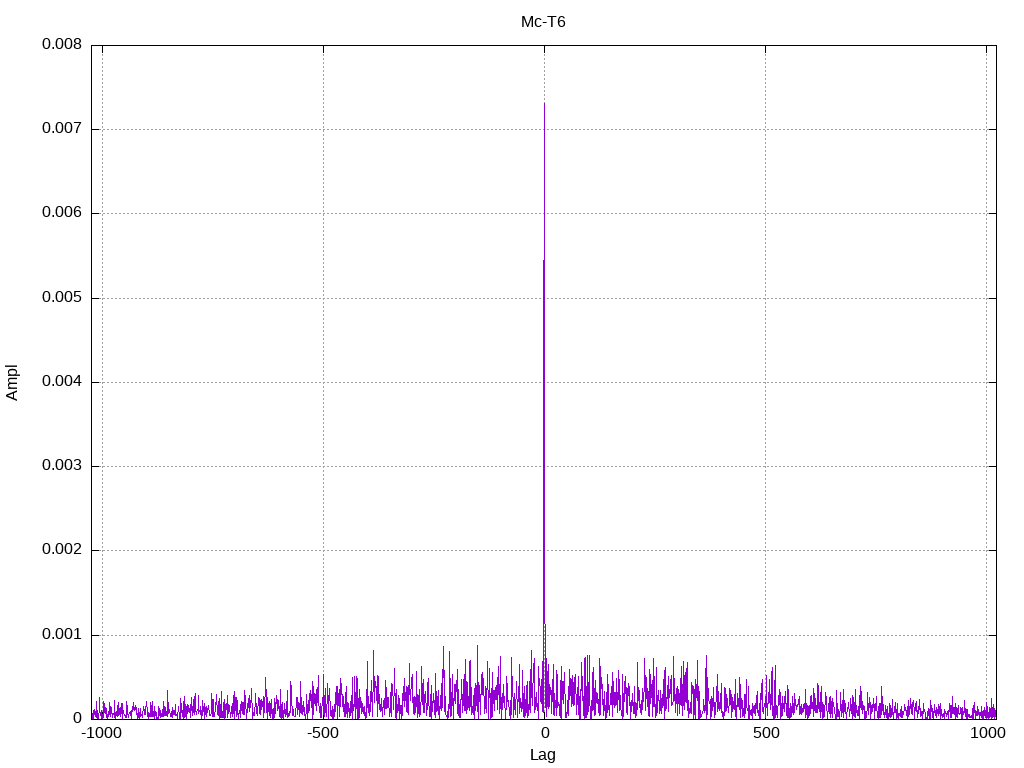Viewport: 1024px width, 768px height.
Task: Select the 500 x-axis tick label
Action: click(766, 733)
